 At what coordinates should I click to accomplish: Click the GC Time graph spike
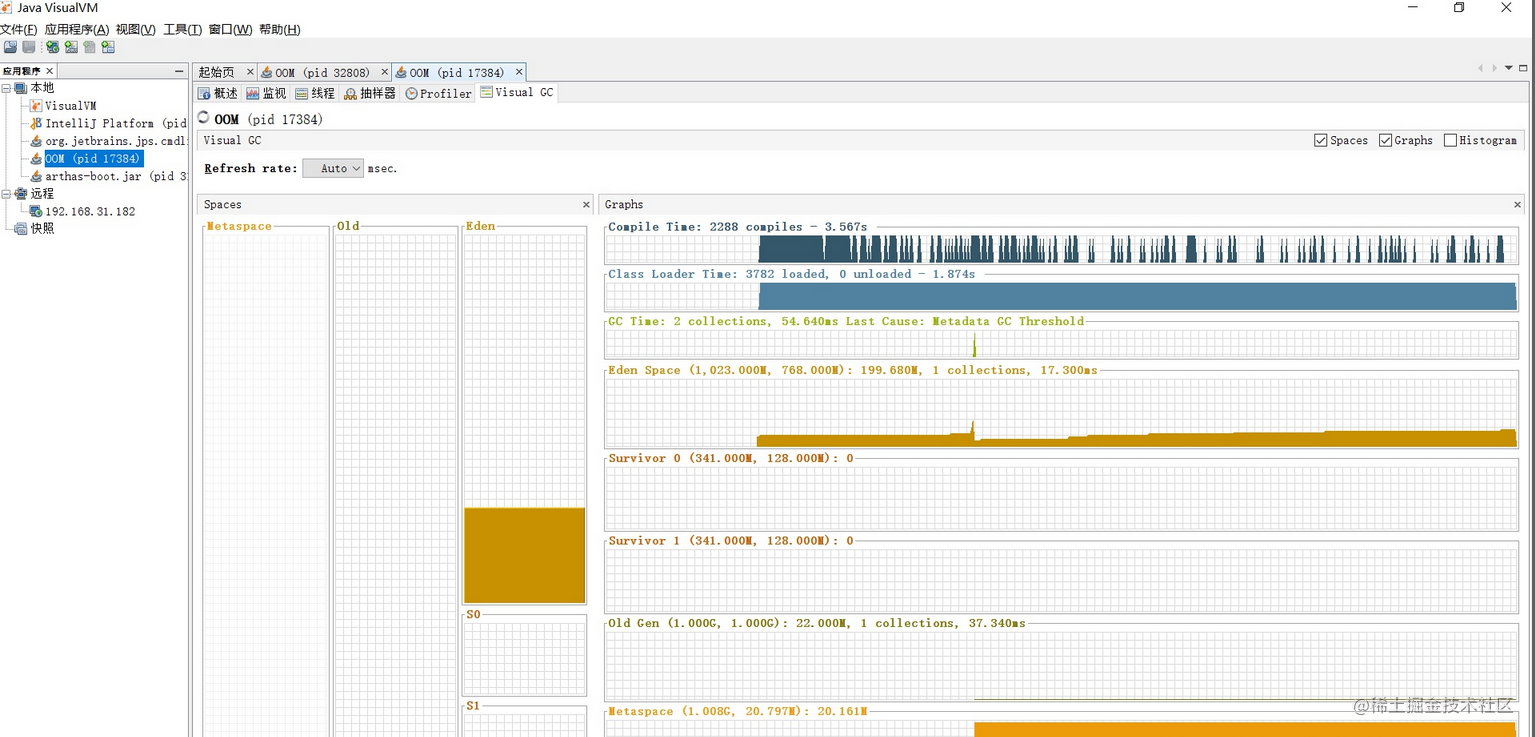[974, 345]
